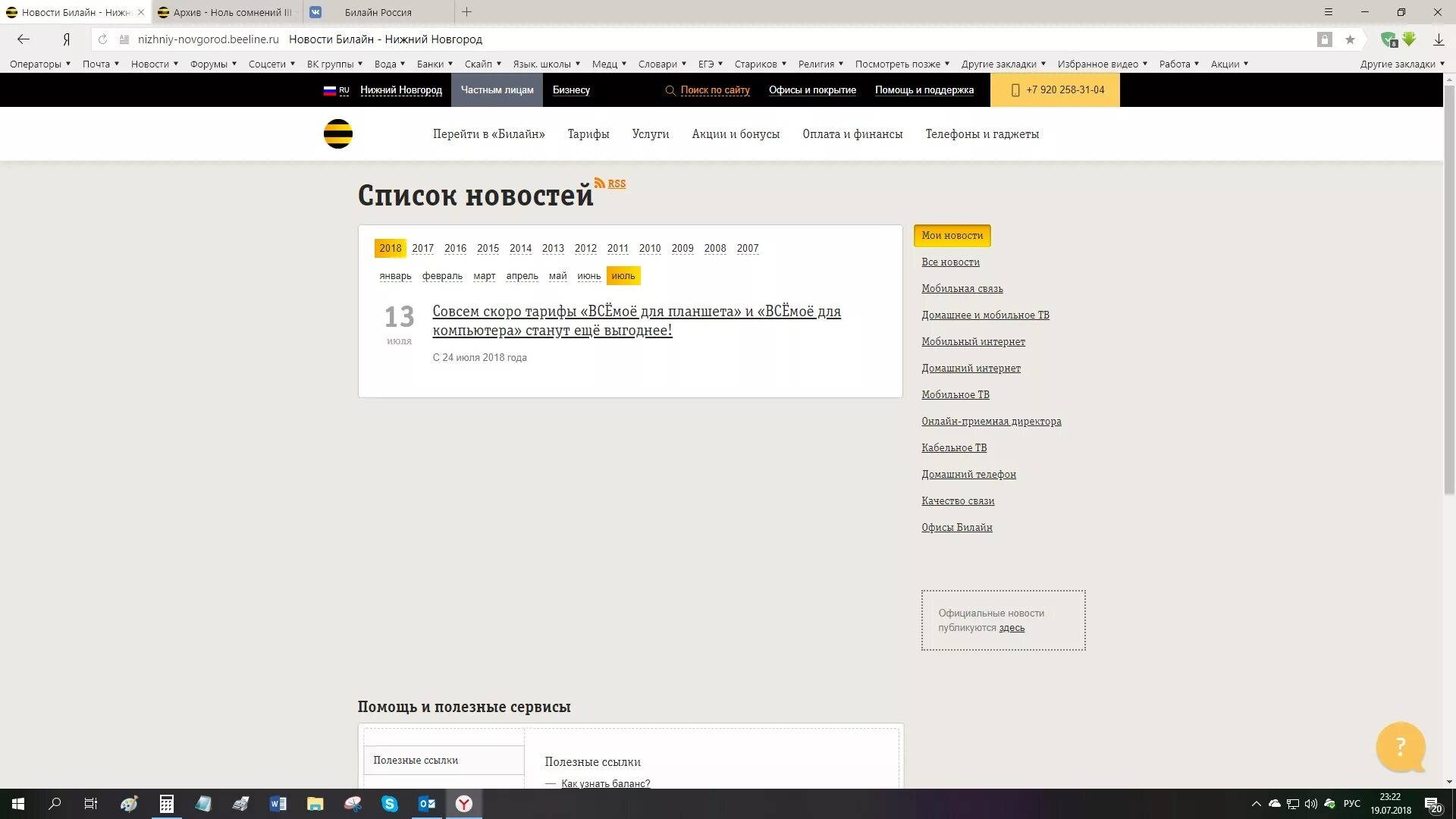The image size is (1456, 819).
Task: Open a new browser tab with plus
Action: click(466, 12)
